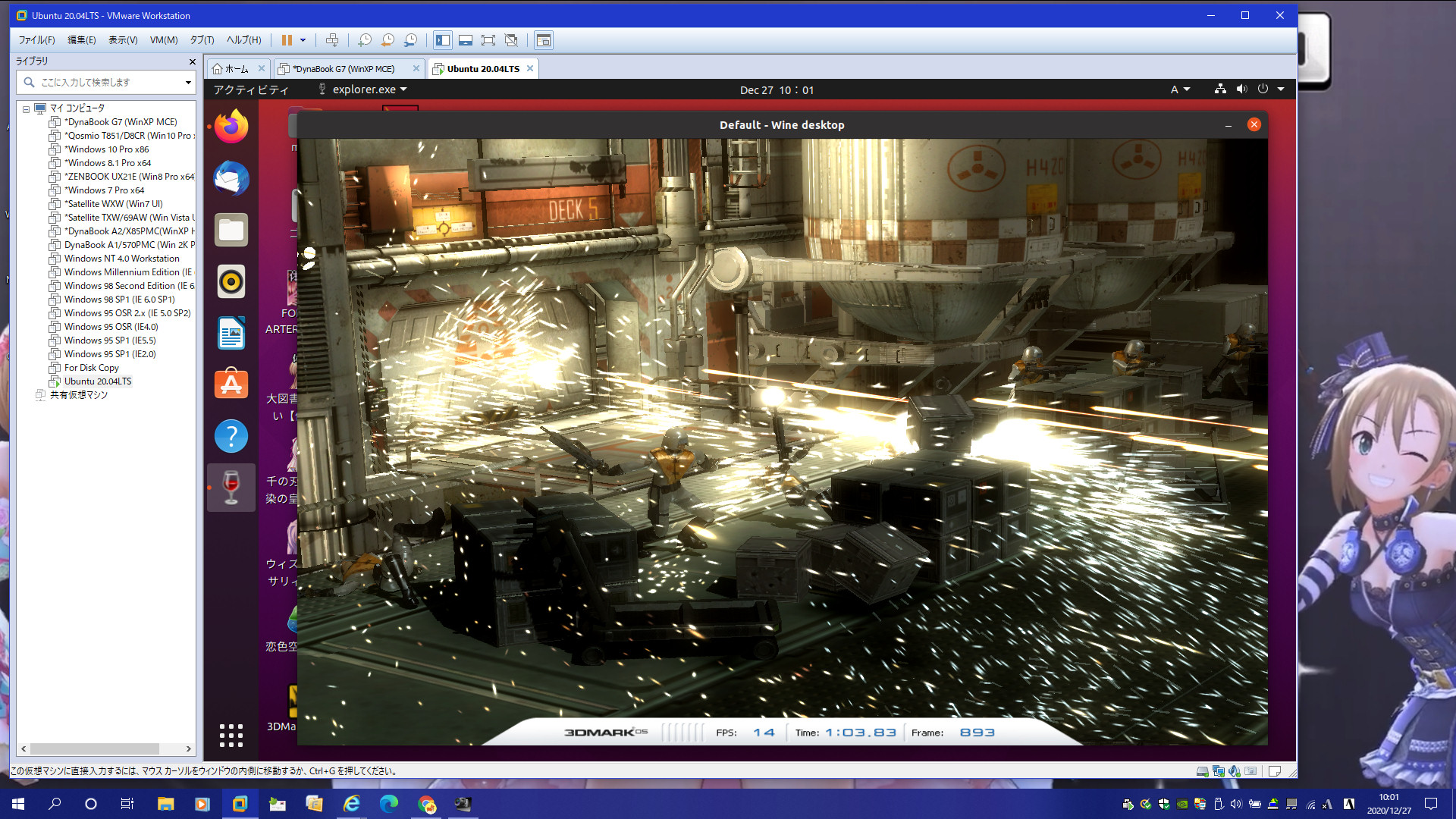Open File Explorer from the Windows taskbar
The width and height of the screenshot is (1456, 819).
coord(165,804)
